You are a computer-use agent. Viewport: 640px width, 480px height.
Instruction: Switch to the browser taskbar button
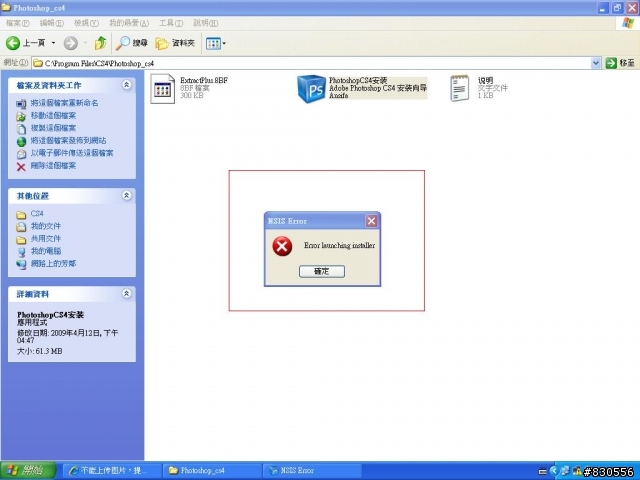[x=112, y=471]
